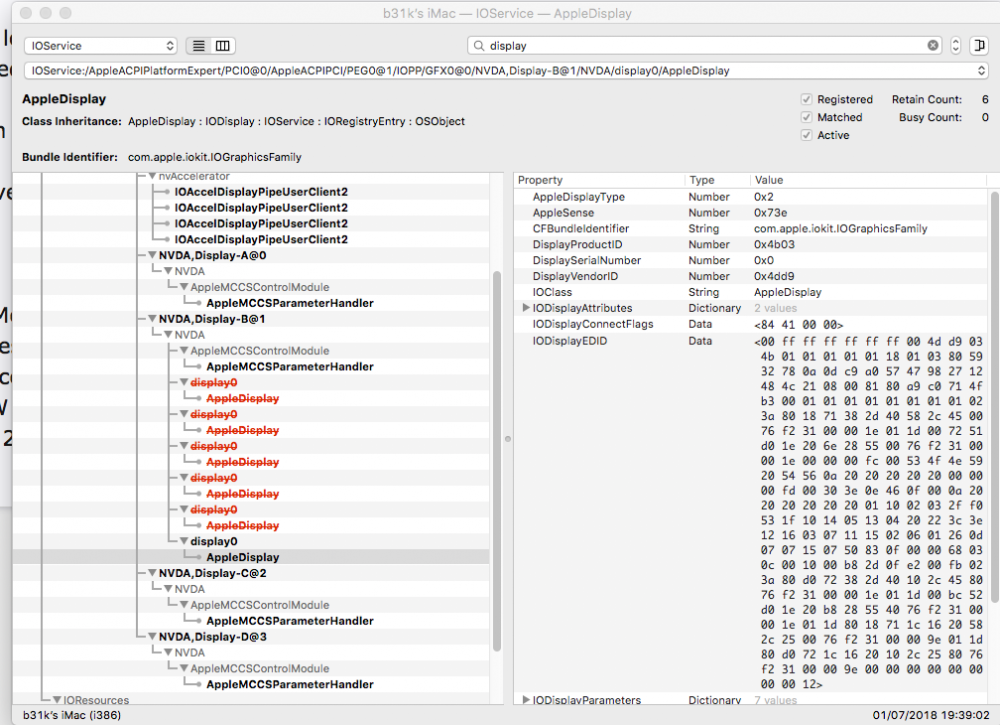Collapse the active non-strikethrough display0 node

coord(184,541)
